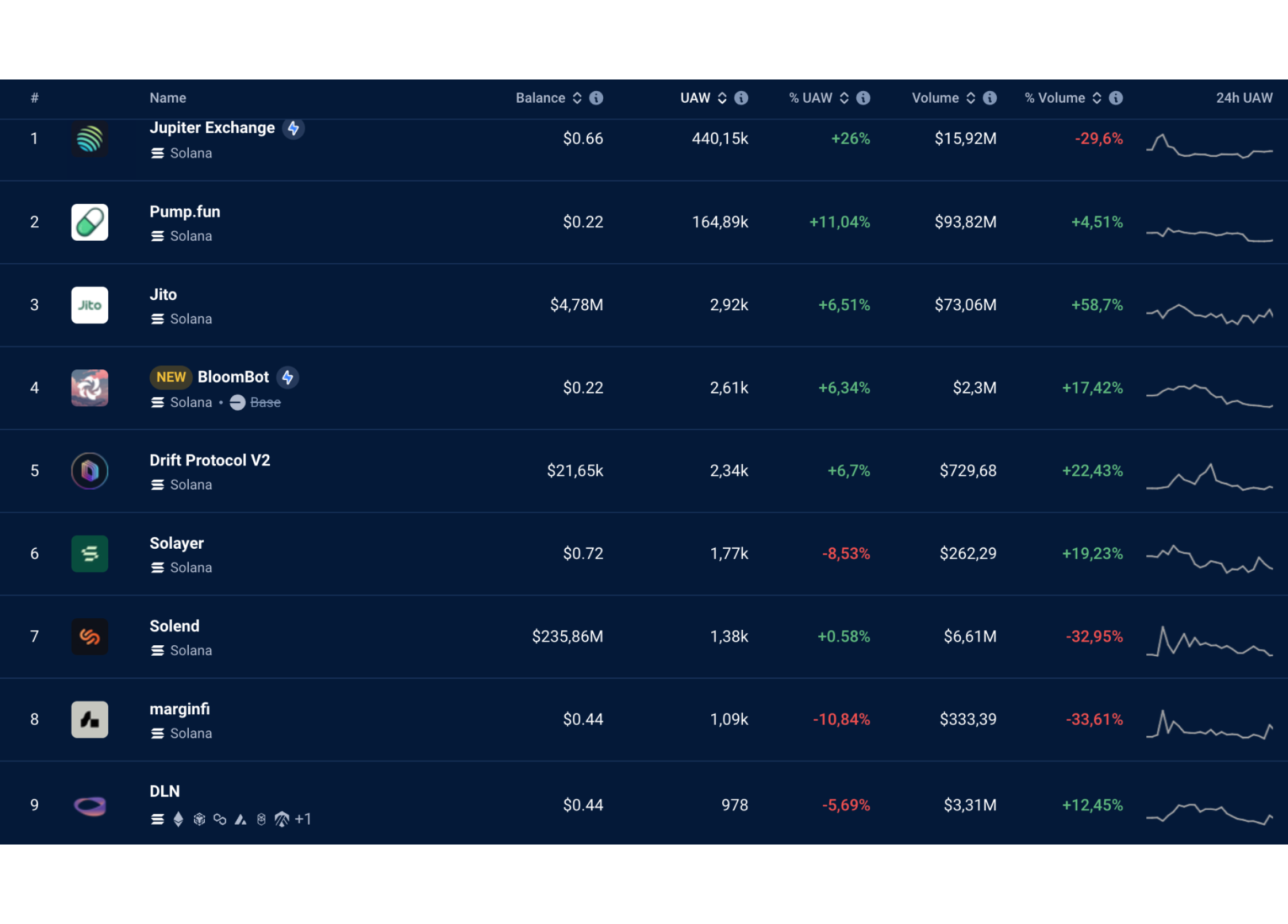Click the Balance column info icon
This screenshot has width=1288, height=924.
pos(596,98)
